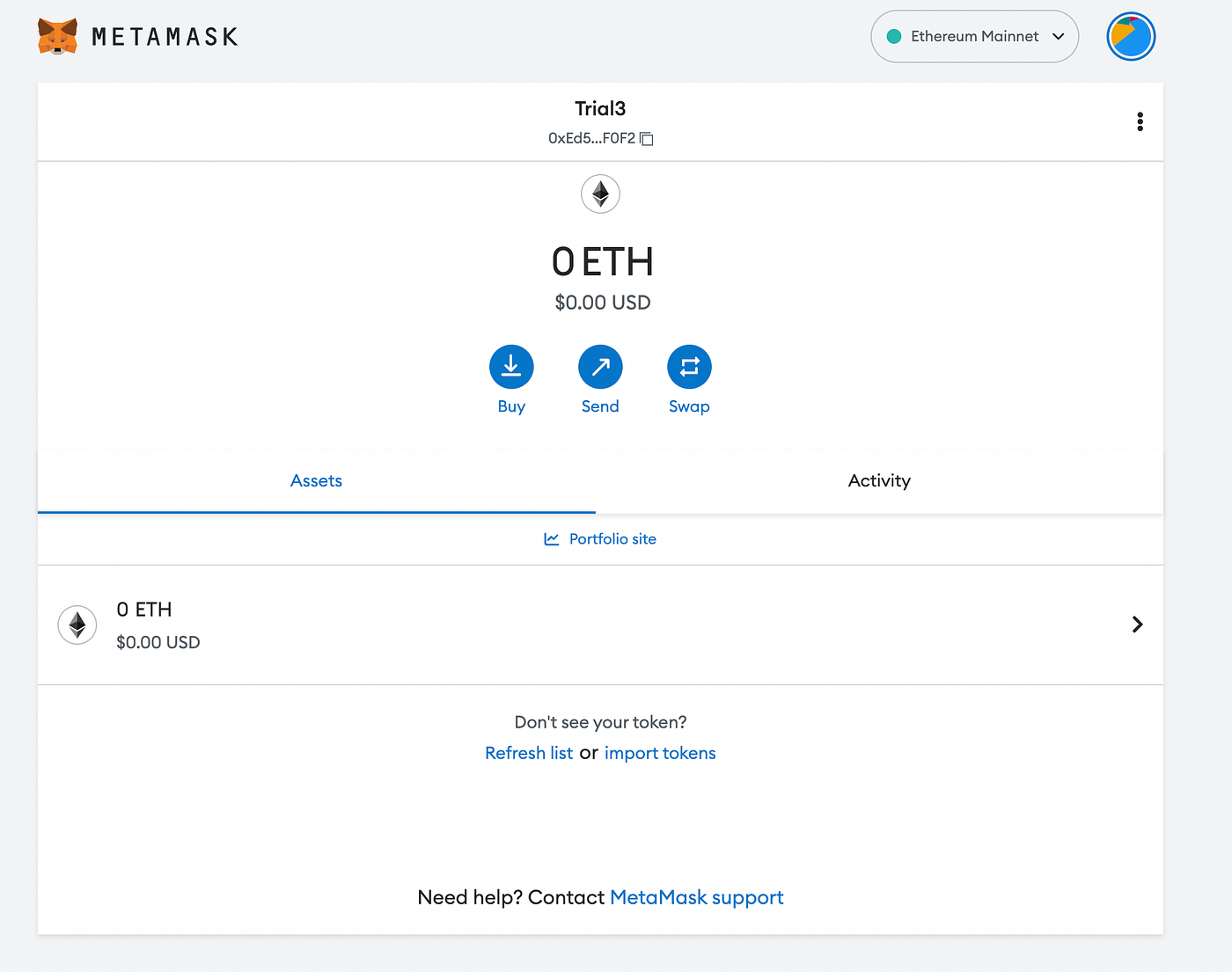Open the MetaMask support link

coord(696,897)
